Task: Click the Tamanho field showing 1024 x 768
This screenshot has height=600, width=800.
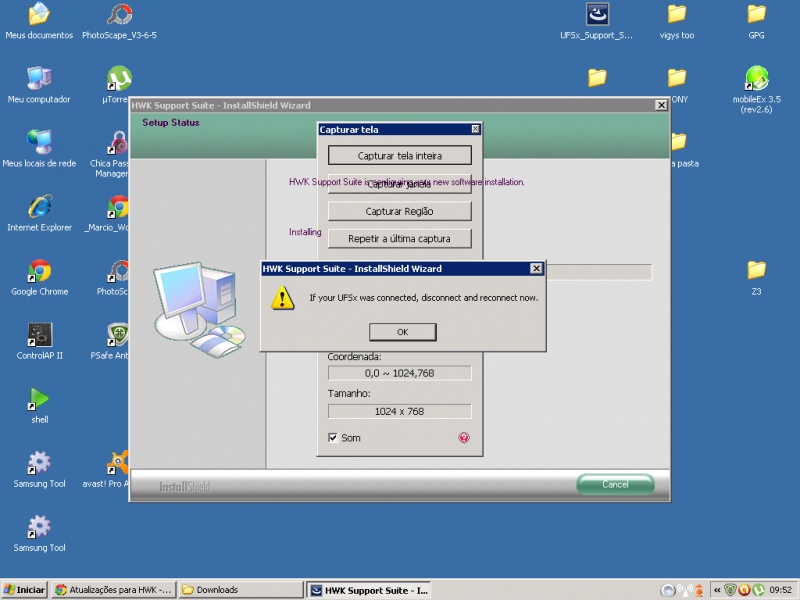Action: 399,412
